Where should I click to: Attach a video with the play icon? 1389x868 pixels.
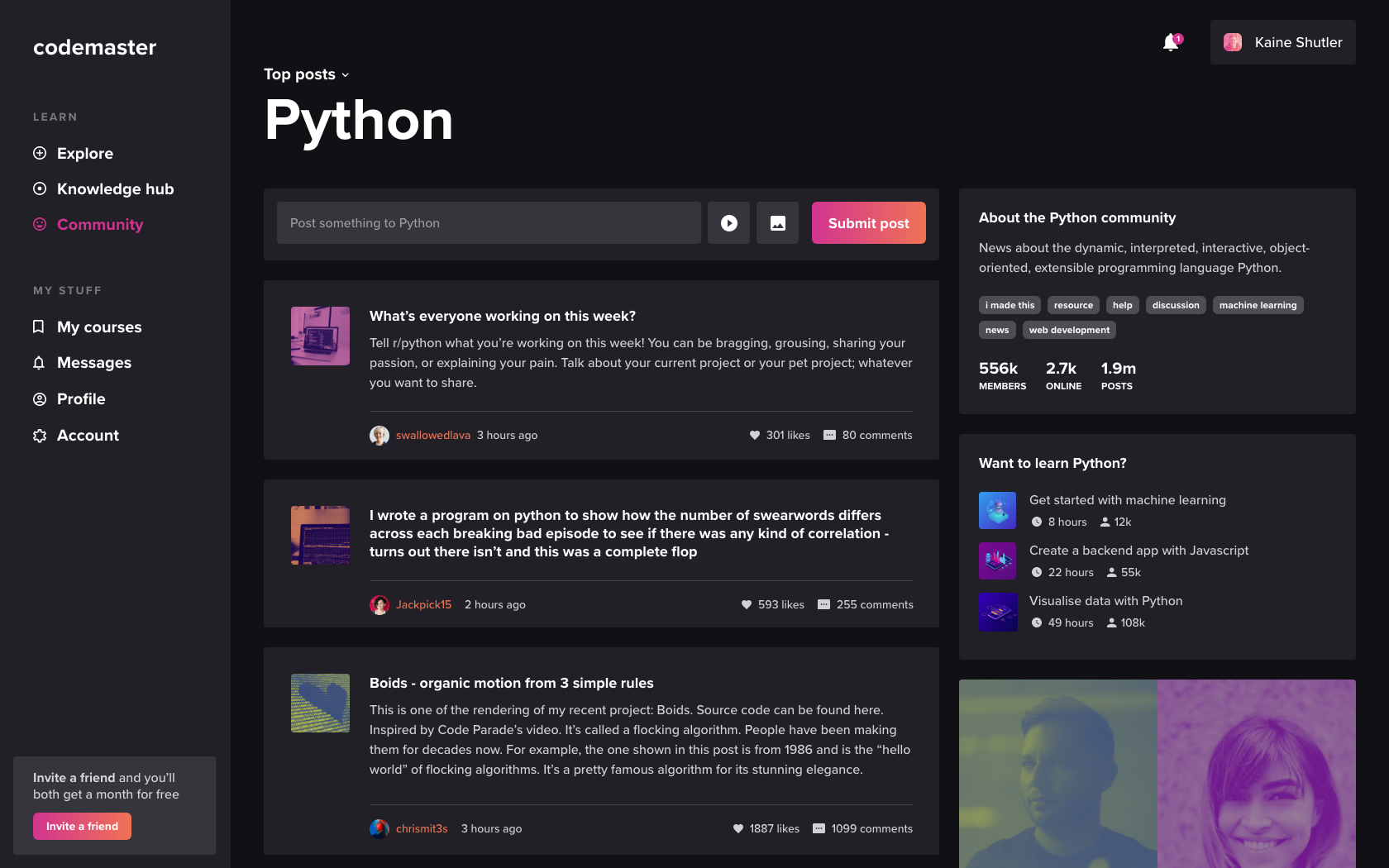pyautogui.click(x=728, y=223)
